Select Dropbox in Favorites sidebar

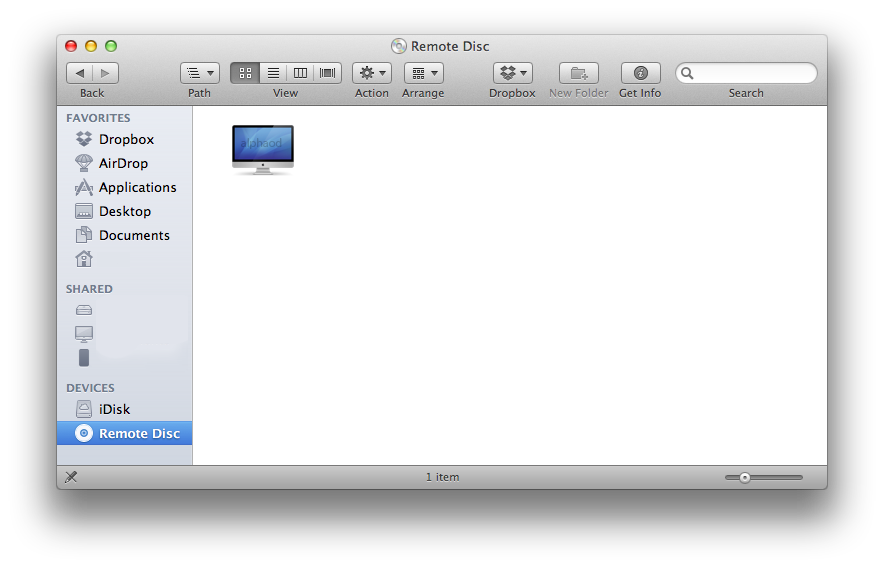[125, 139]
